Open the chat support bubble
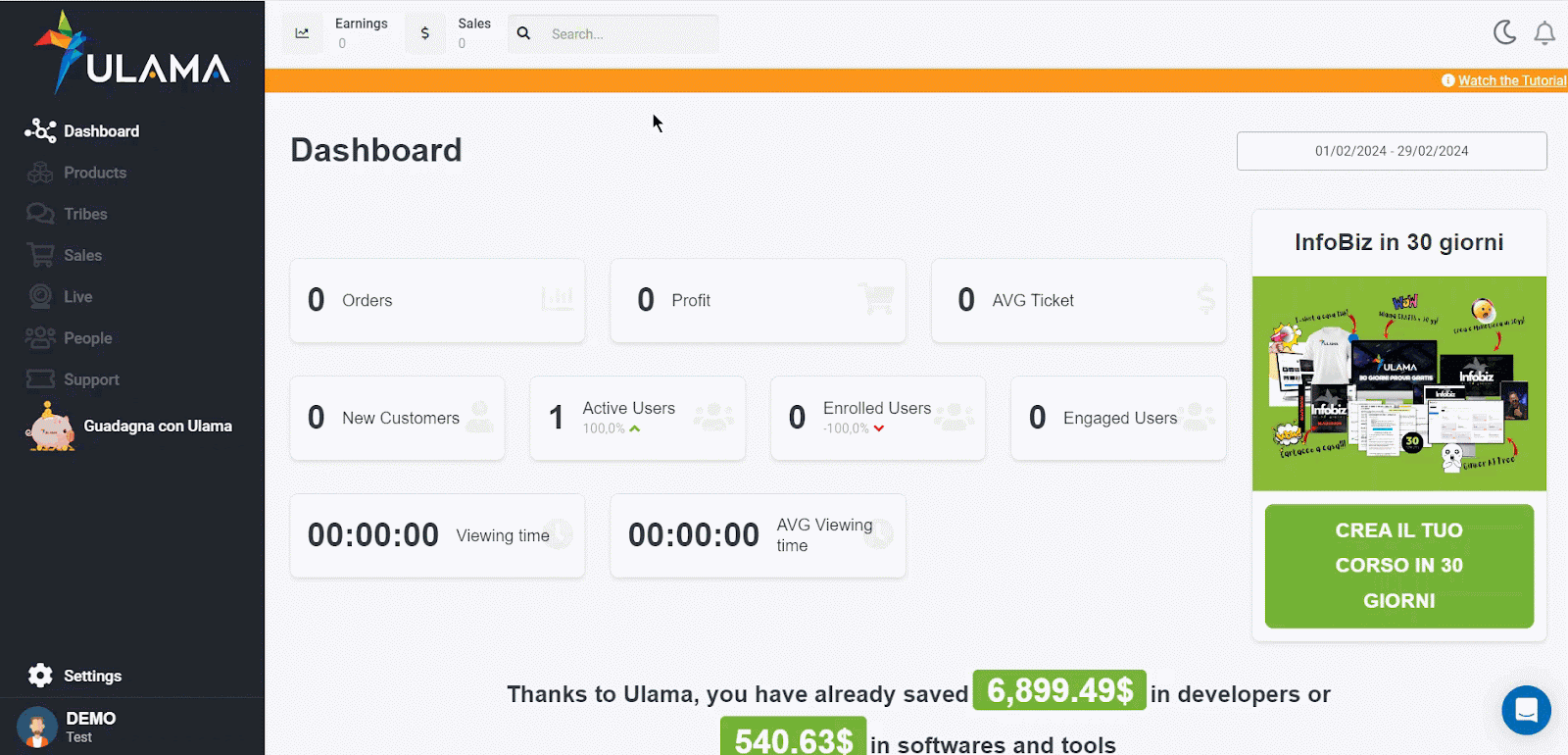Viewport: 1568px width, 755px height. point(1526,710)
